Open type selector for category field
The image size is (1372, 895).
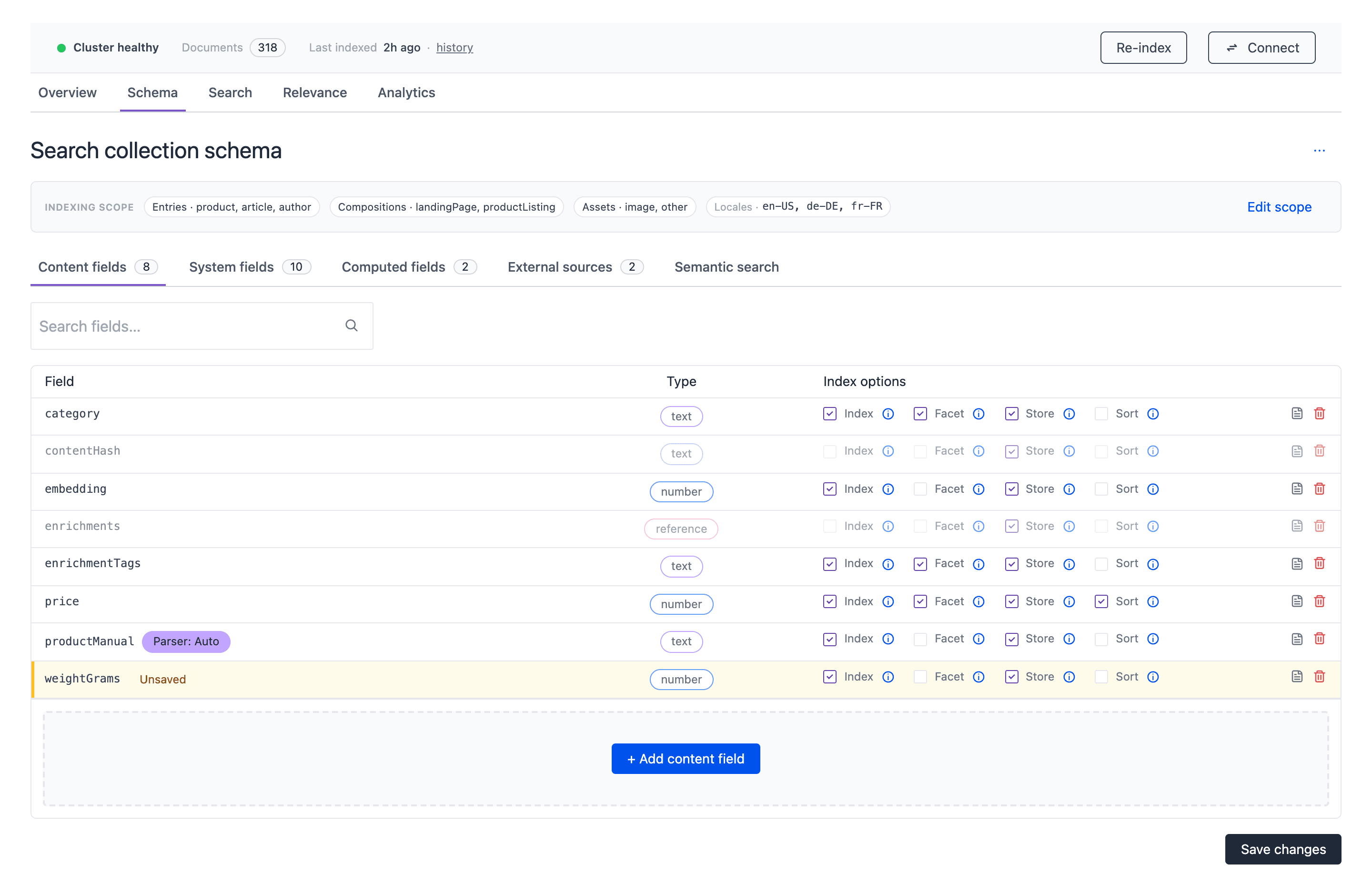(x=681, y=417)
